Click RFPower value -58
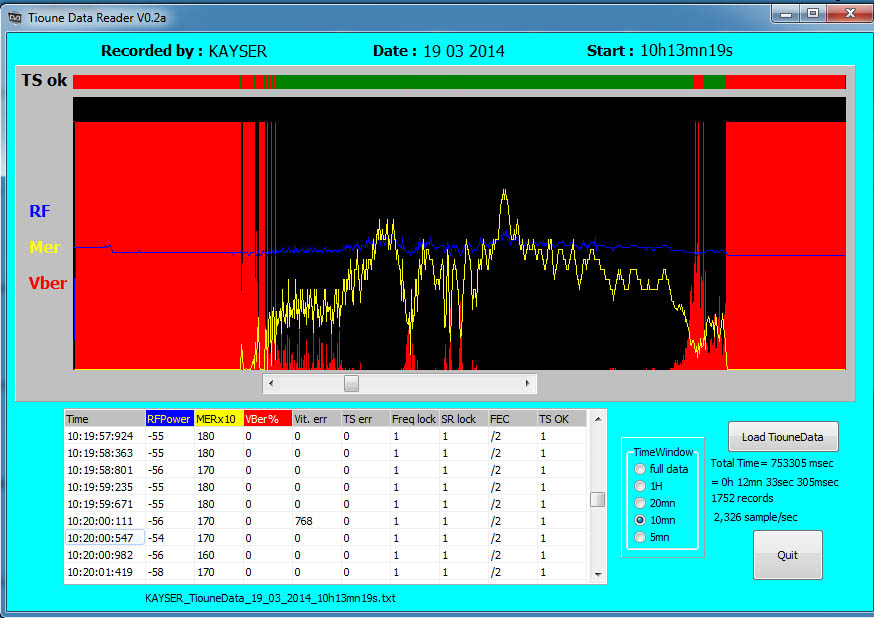 point(156,572)
